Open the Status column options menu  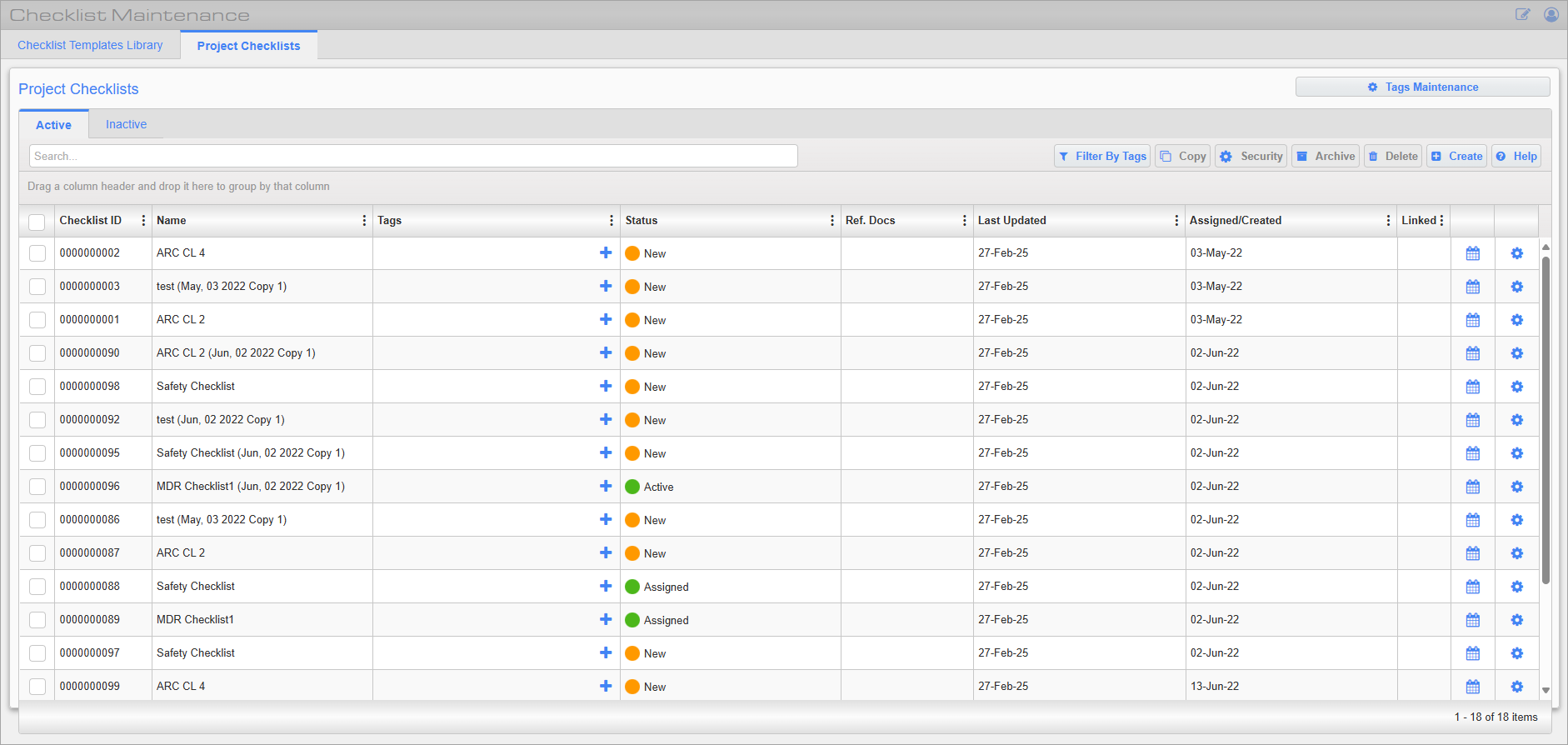point(831,221)
